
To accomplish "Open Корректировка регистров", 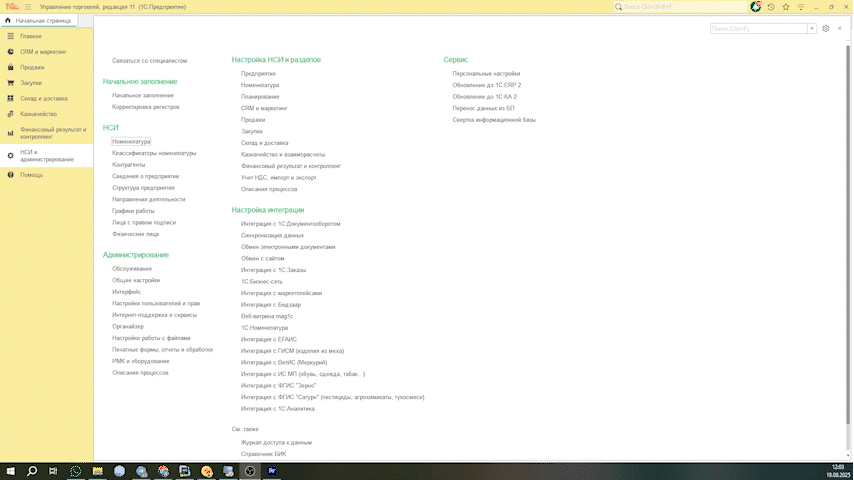I will pyautogui.click(x=145, y=107).
